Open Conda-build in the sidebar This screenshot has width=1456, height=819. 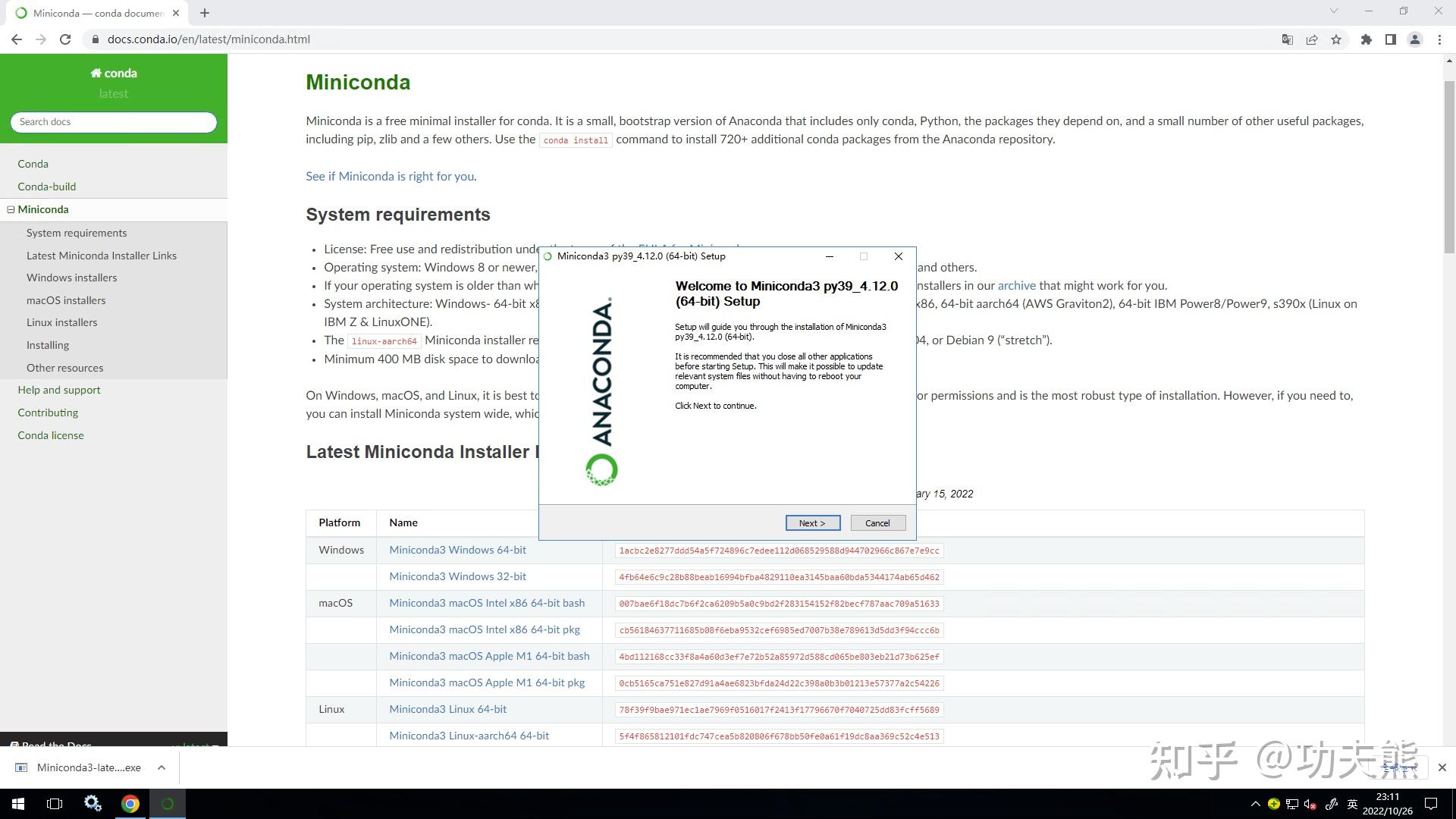point(46,187)
